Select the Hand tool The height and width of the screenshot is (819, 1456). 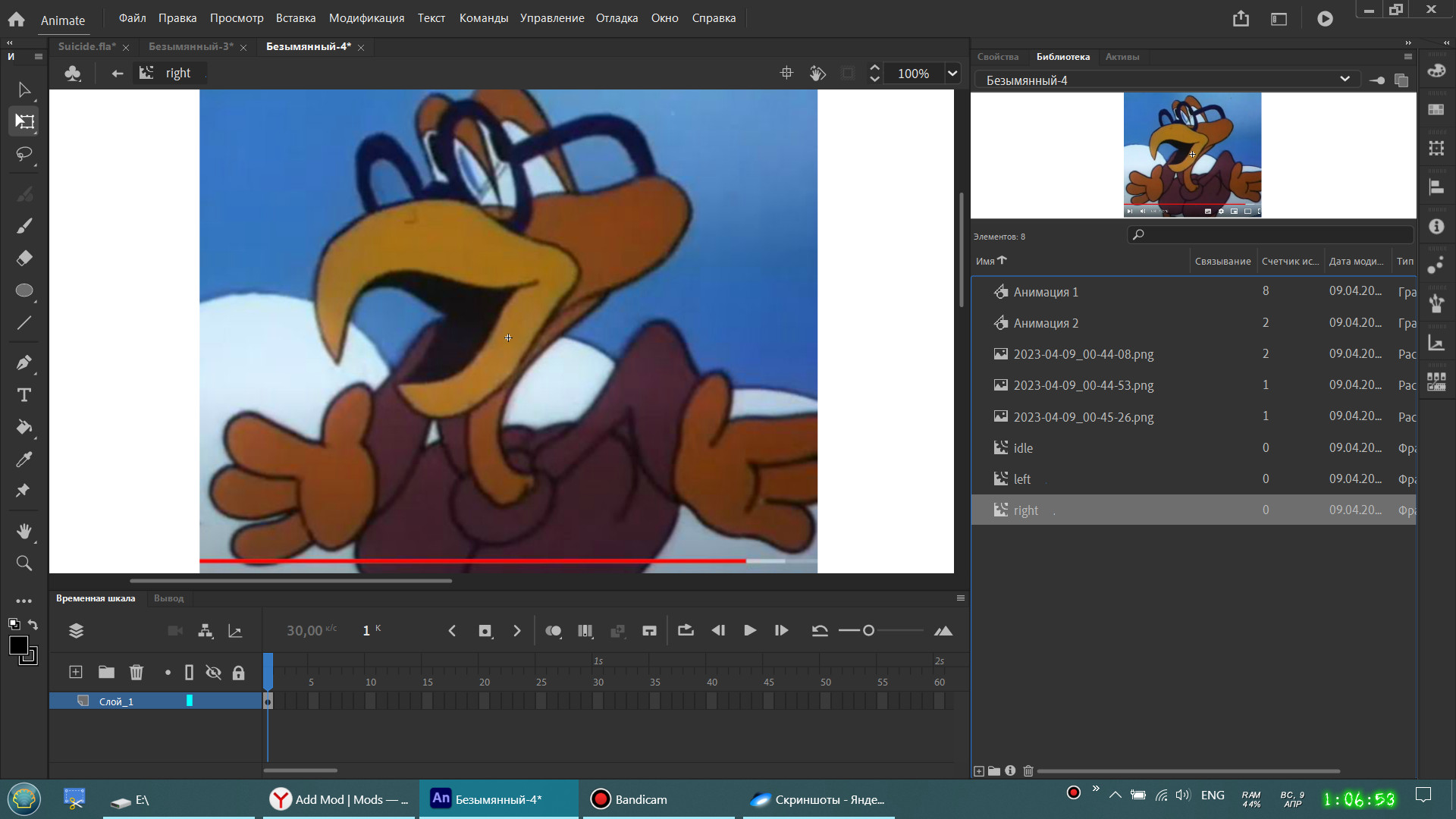[24, 531]
